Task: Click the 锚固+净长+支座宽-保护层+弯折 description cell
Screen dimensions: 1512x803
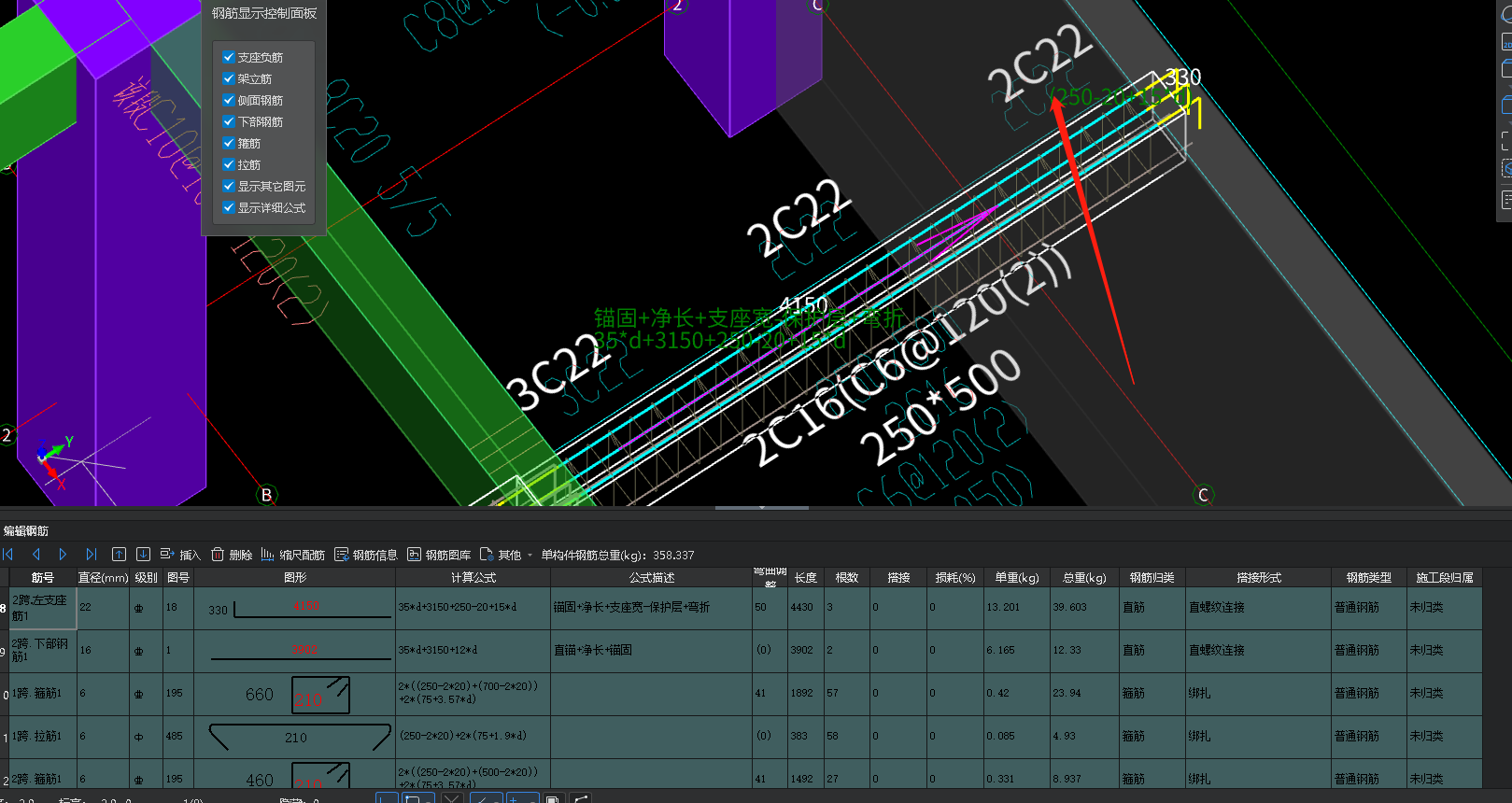Action: (x=651, y=608)
